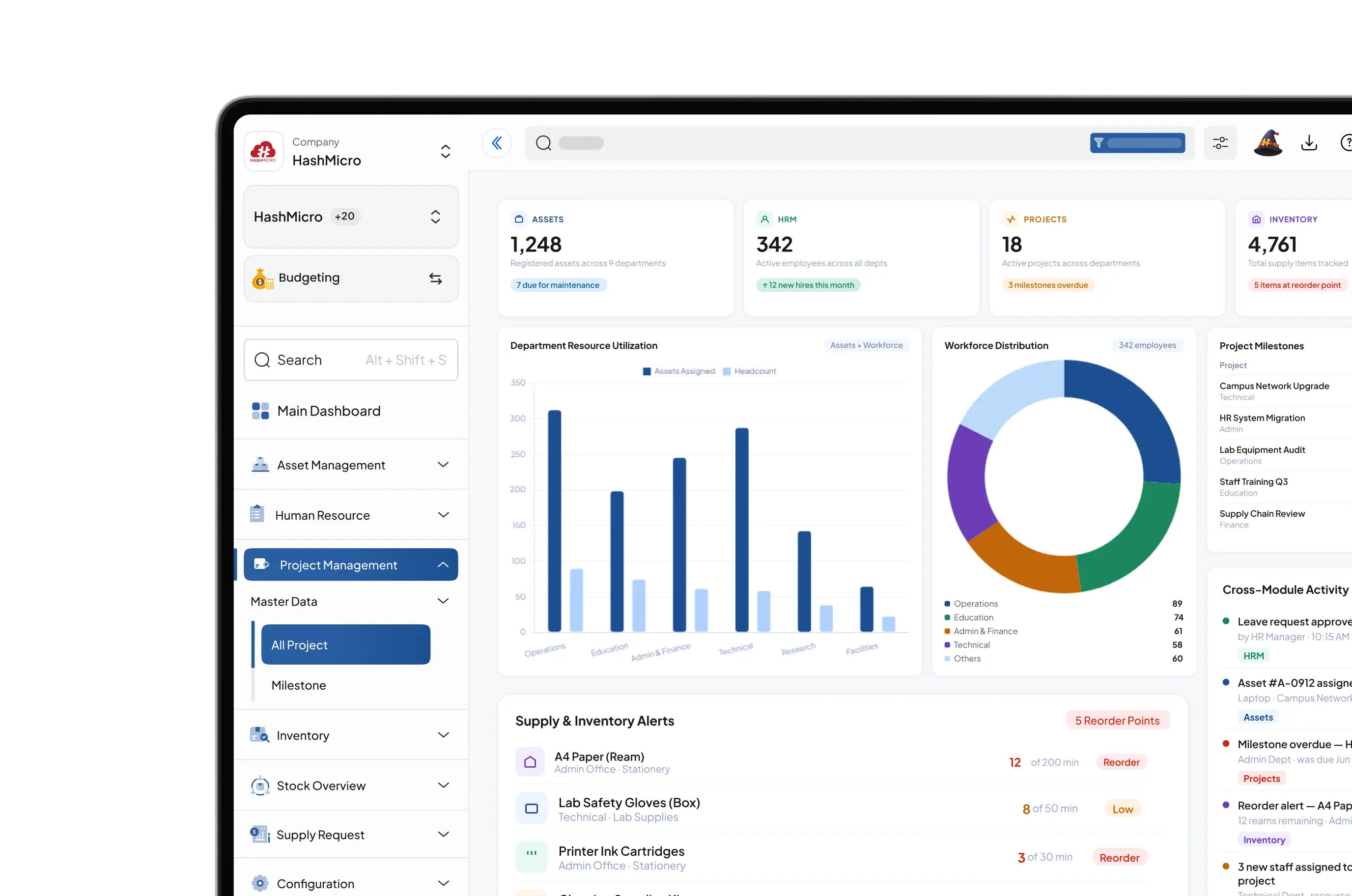
Task: Collapse the Master Data section chevron
Action: pyautogui.click(x=443, y=601)
